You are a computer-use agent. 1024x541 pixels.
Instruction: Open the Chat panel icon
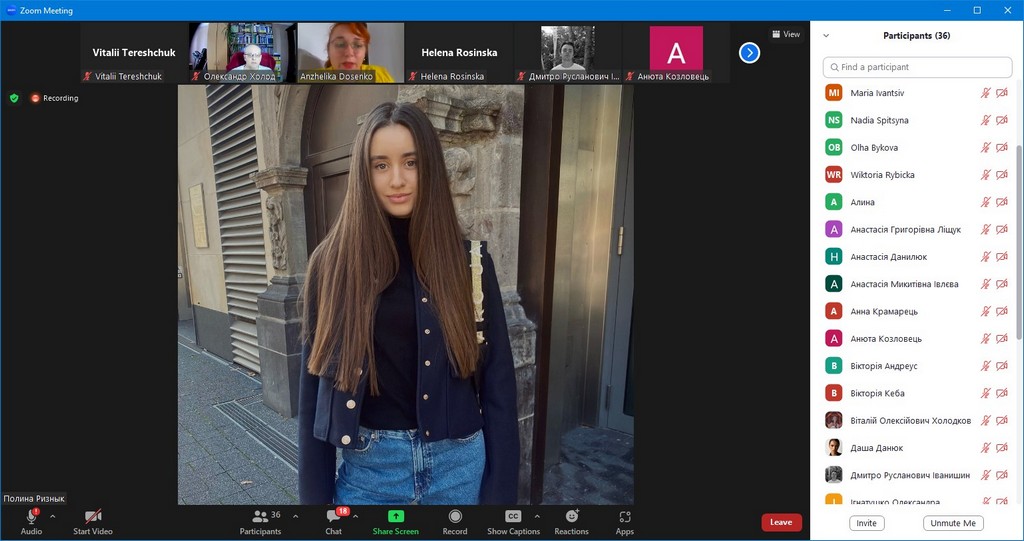click(x=333, y=517)
